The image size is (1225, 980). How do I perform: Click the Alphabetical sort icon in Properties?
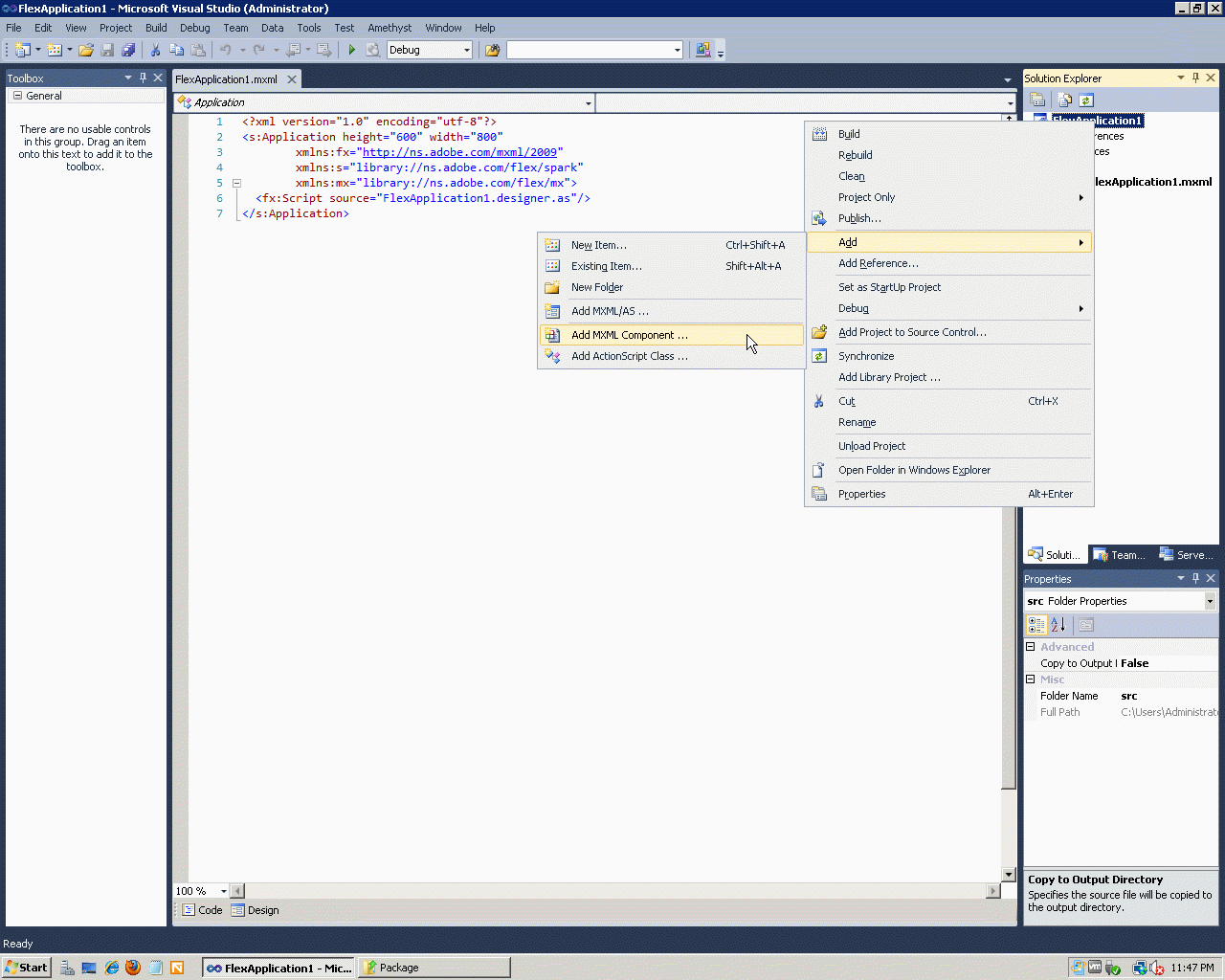coord(1058,625)
